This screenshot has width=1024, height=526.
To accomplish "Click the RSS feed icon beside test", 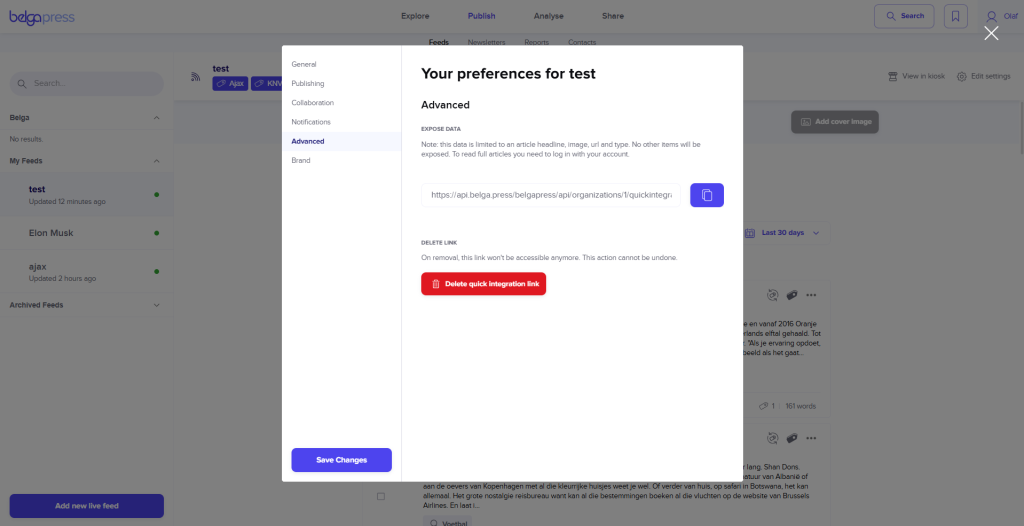I will tap(197, 77).
